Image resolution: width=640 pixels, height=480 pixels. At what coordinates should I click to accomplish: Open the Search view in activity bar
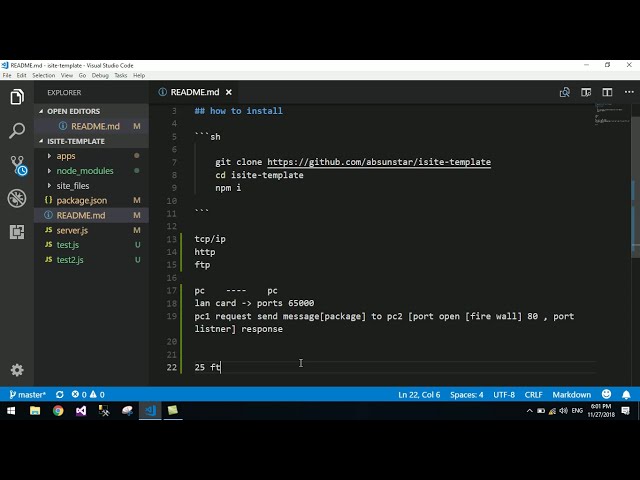17,131
